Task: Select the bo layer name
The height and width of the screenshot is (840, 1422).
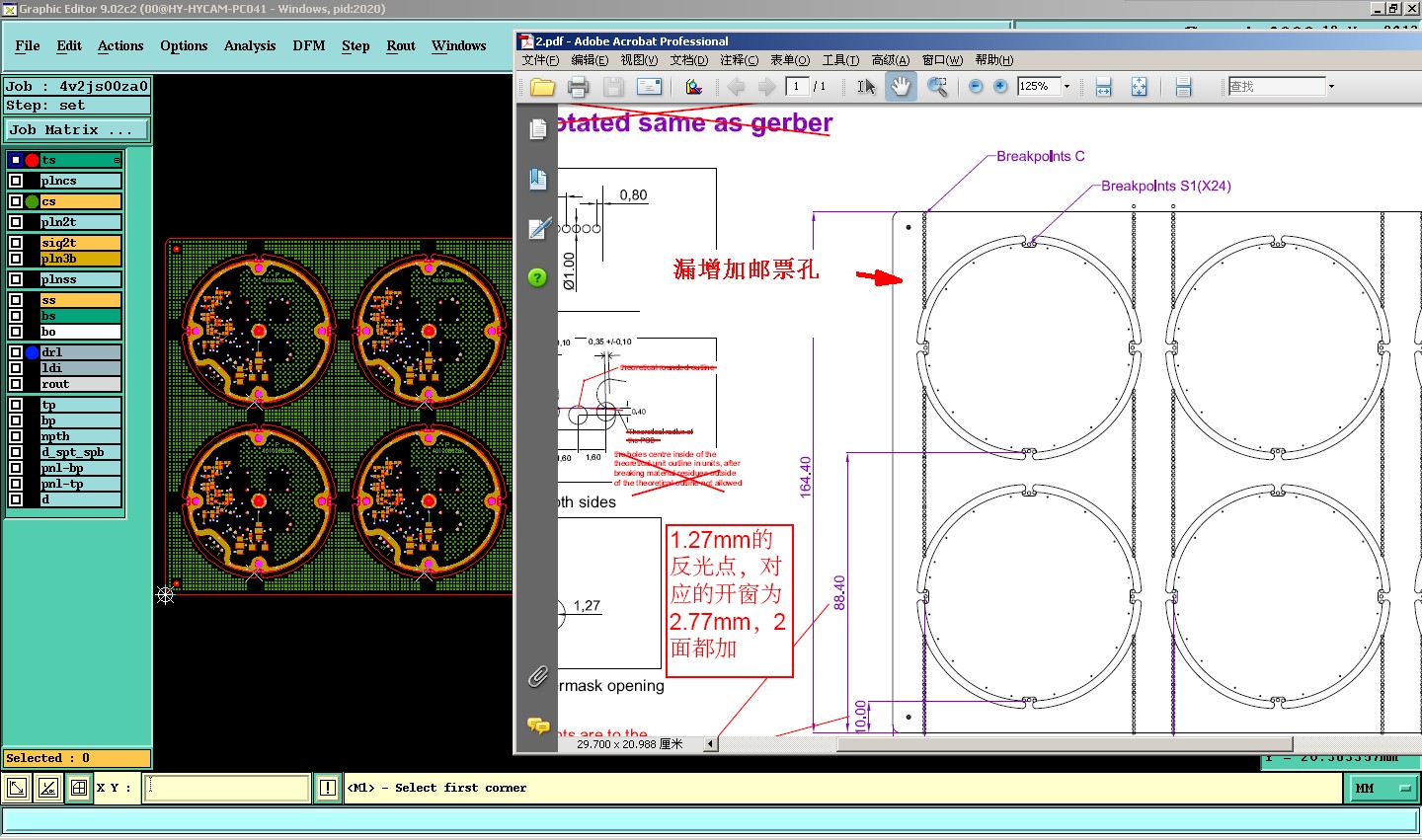Action: point(80,332)
